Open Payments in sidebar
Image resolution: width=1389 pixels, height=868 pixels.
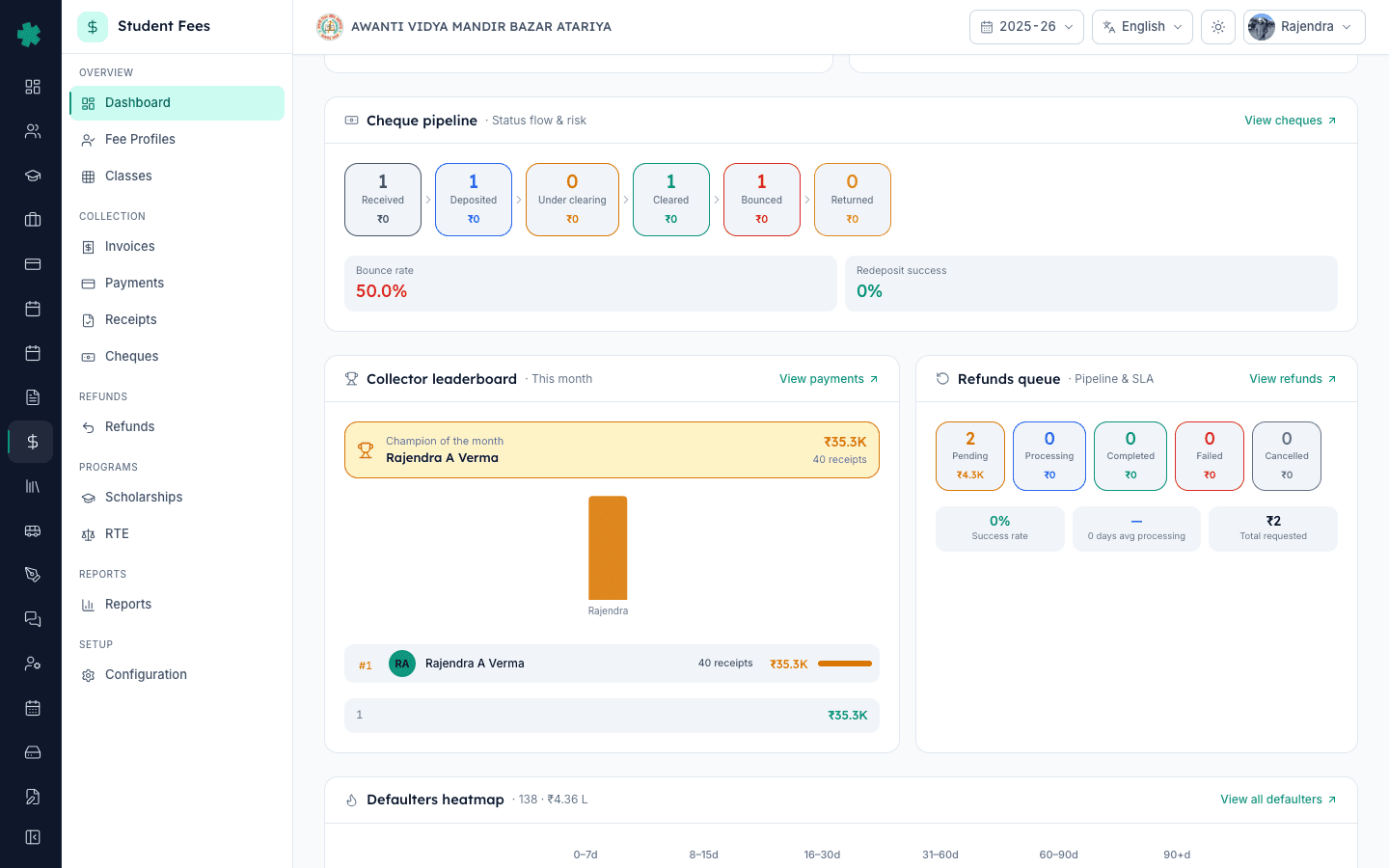[x=177, y=284]
